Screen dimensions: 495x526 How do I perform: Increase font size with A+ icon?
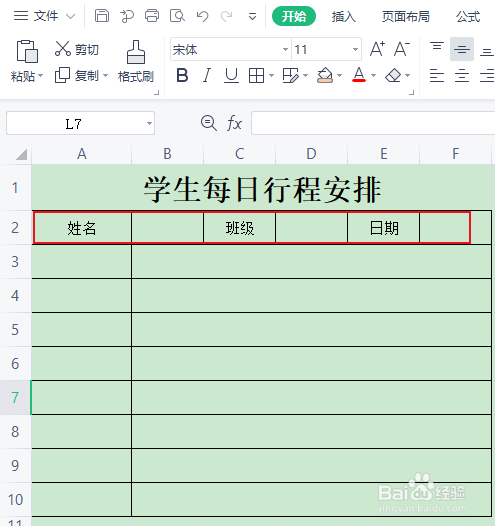click(377, 49)
